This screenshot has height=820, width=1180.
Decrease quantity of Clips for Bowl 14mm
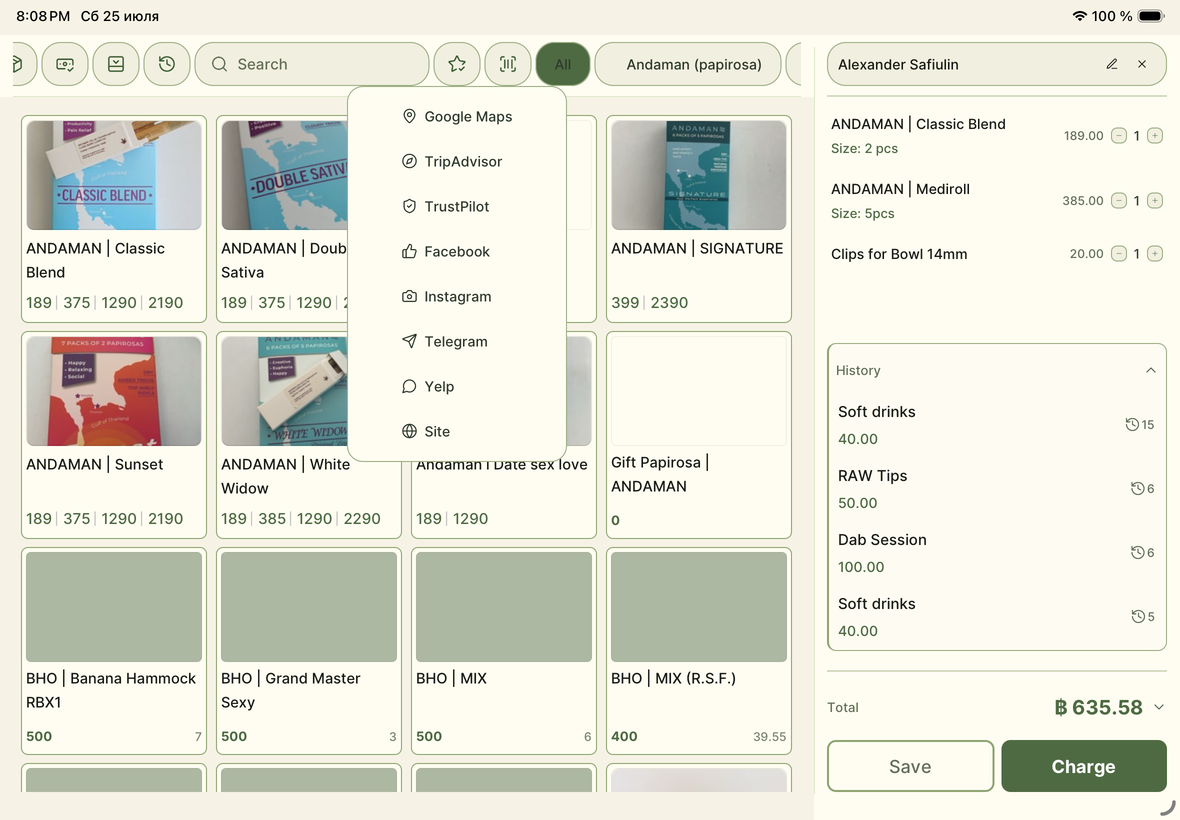[1119, 254]
